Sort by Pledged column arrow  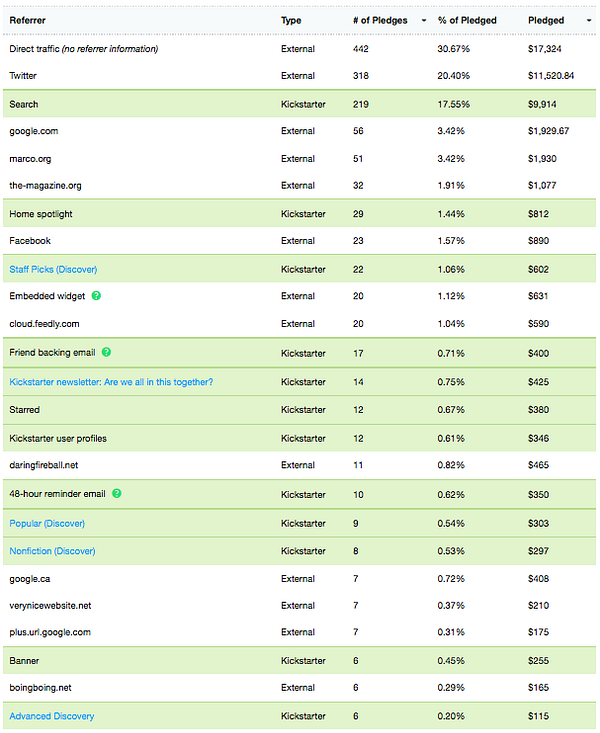589,21
